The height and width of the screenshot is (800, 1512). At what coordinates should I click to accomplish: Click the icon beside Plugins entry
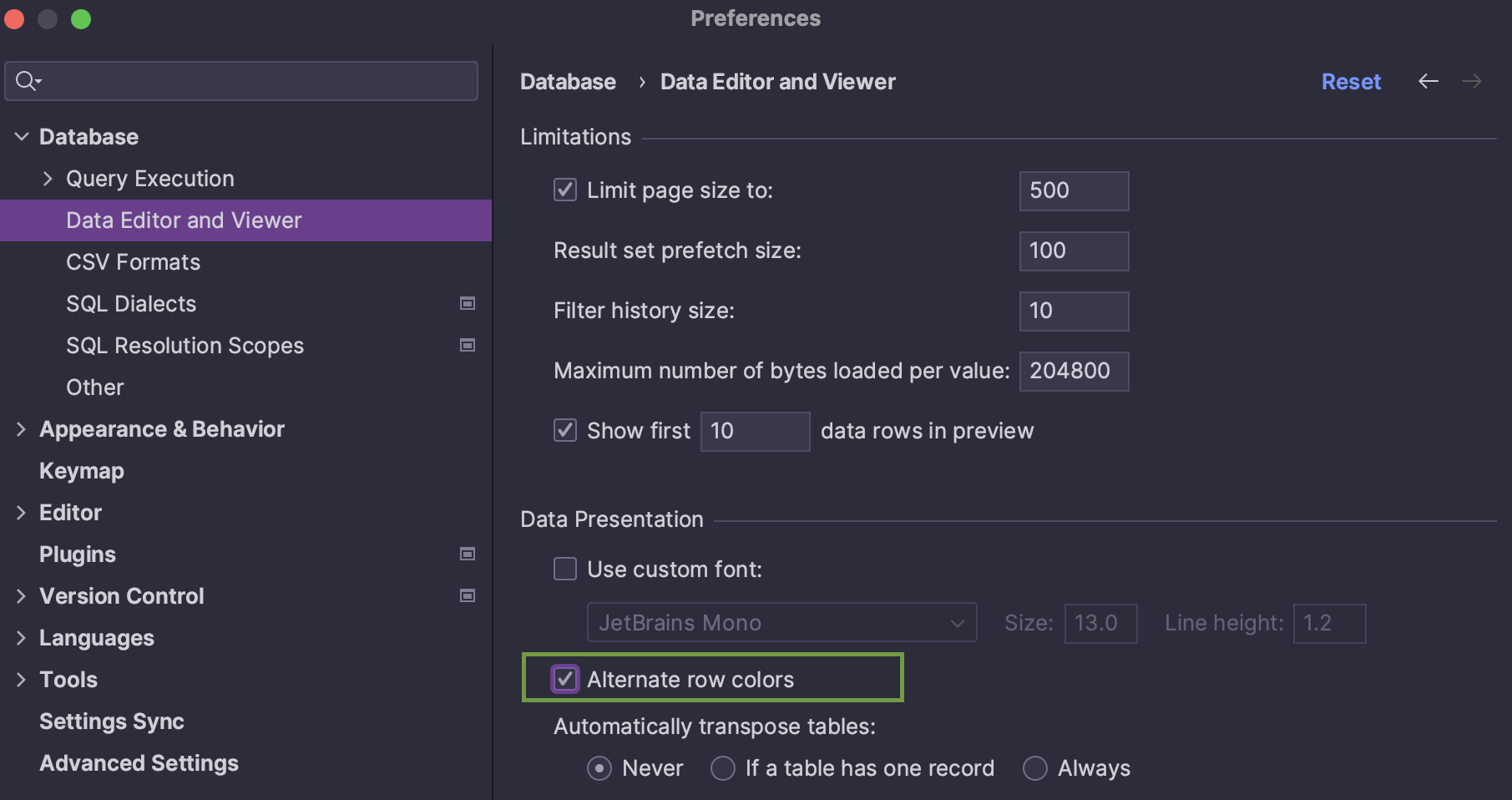pyautogui.click(x=468, y=554)
